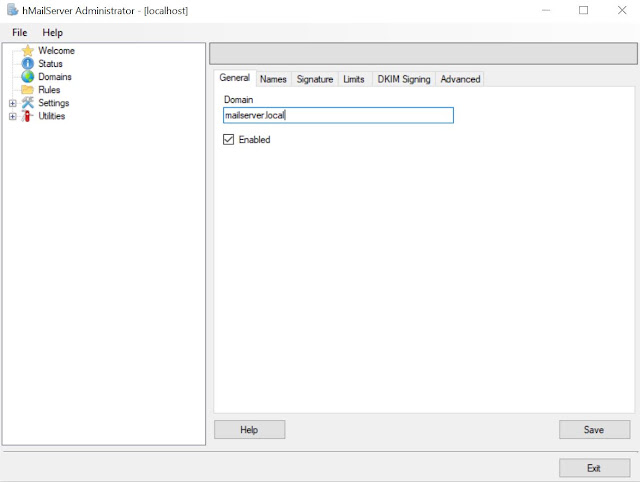This screenshot has width=640, height=482.
Task: Select Status in the tree
Action: (50, 64)
